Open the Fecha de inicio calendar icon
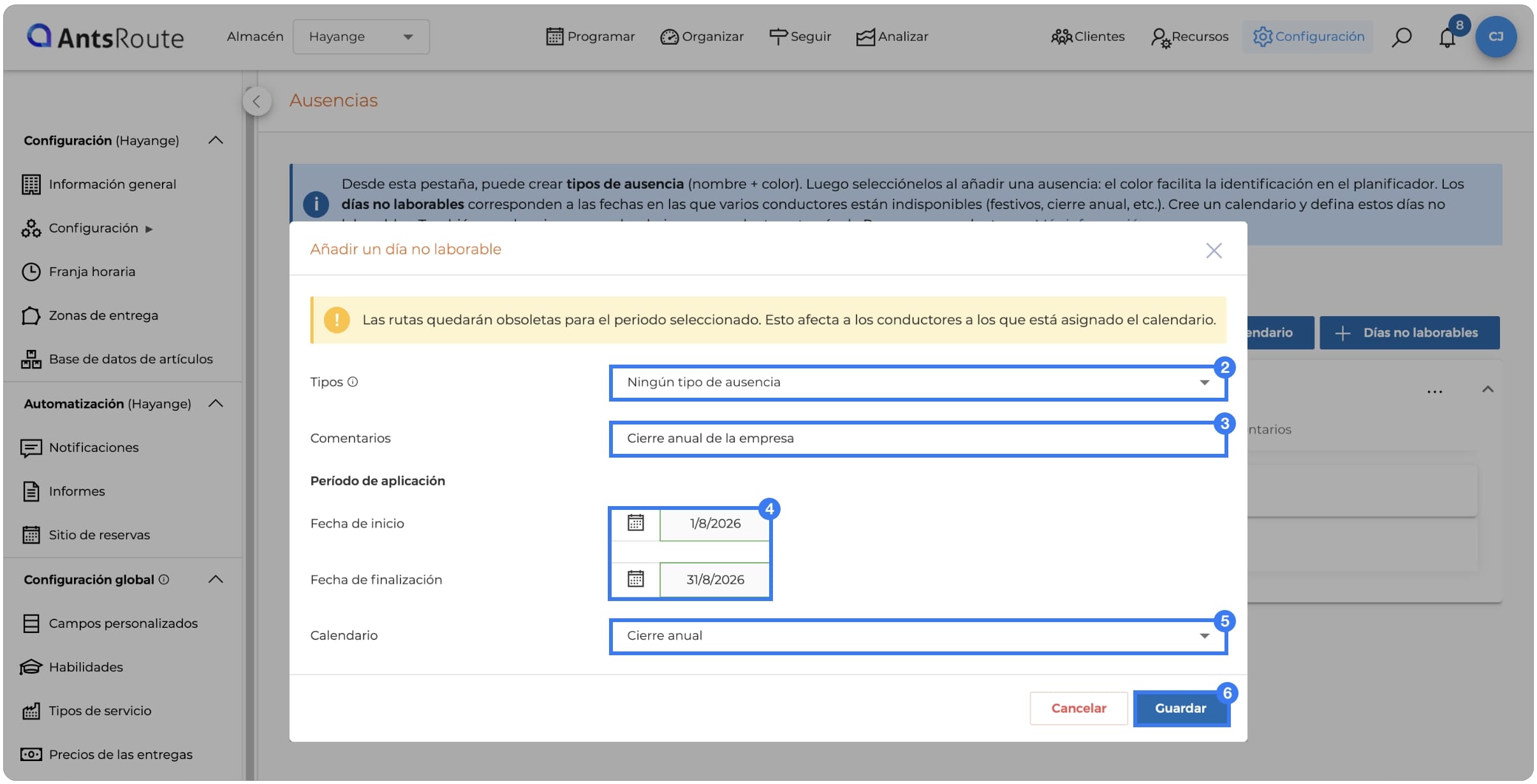Image resolution: width=1537 pixels, height=784 pixels. 635,523
